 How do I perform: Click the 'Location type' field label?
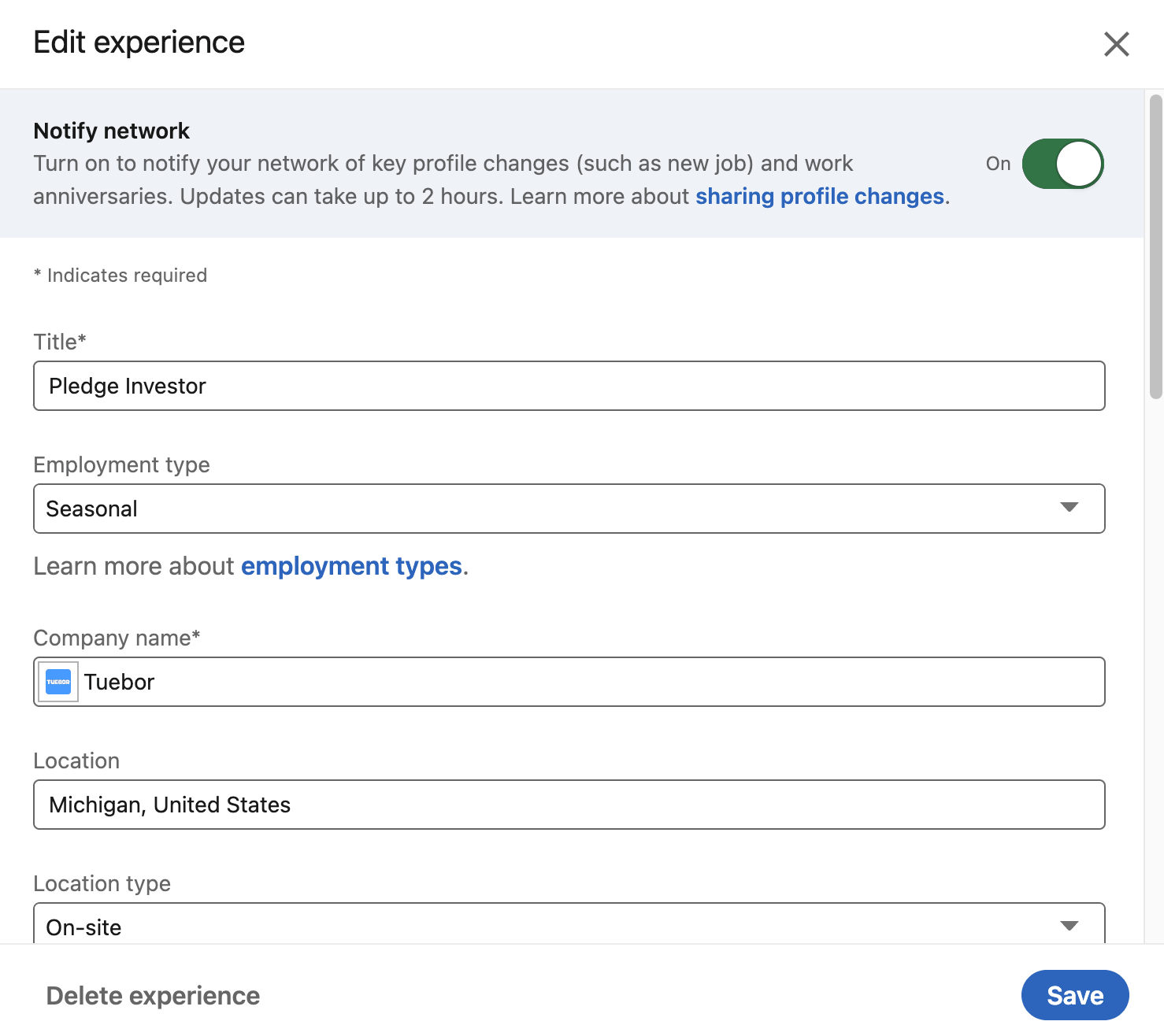coord(102,883)
